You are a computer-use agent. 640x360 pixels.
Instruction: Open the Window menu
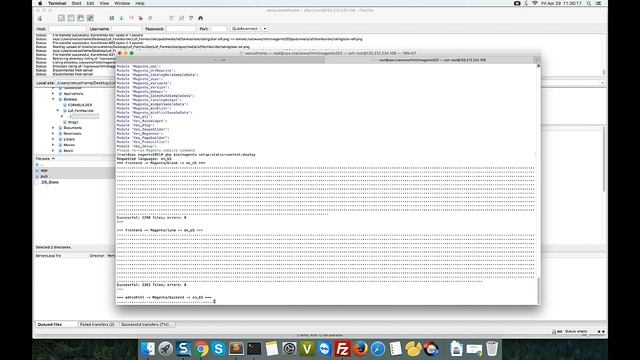(x=122, y=3)
